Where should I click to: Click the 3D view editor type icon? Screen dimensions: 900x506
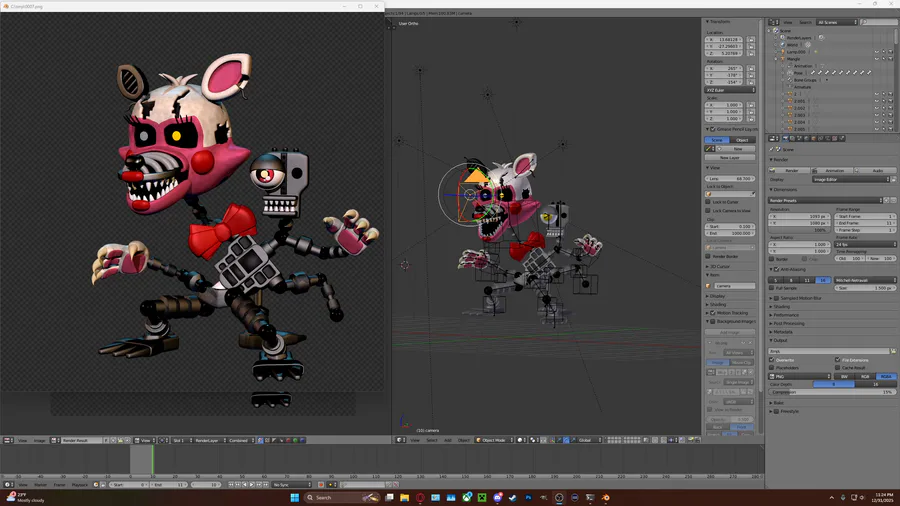click(x=401, y=440)
